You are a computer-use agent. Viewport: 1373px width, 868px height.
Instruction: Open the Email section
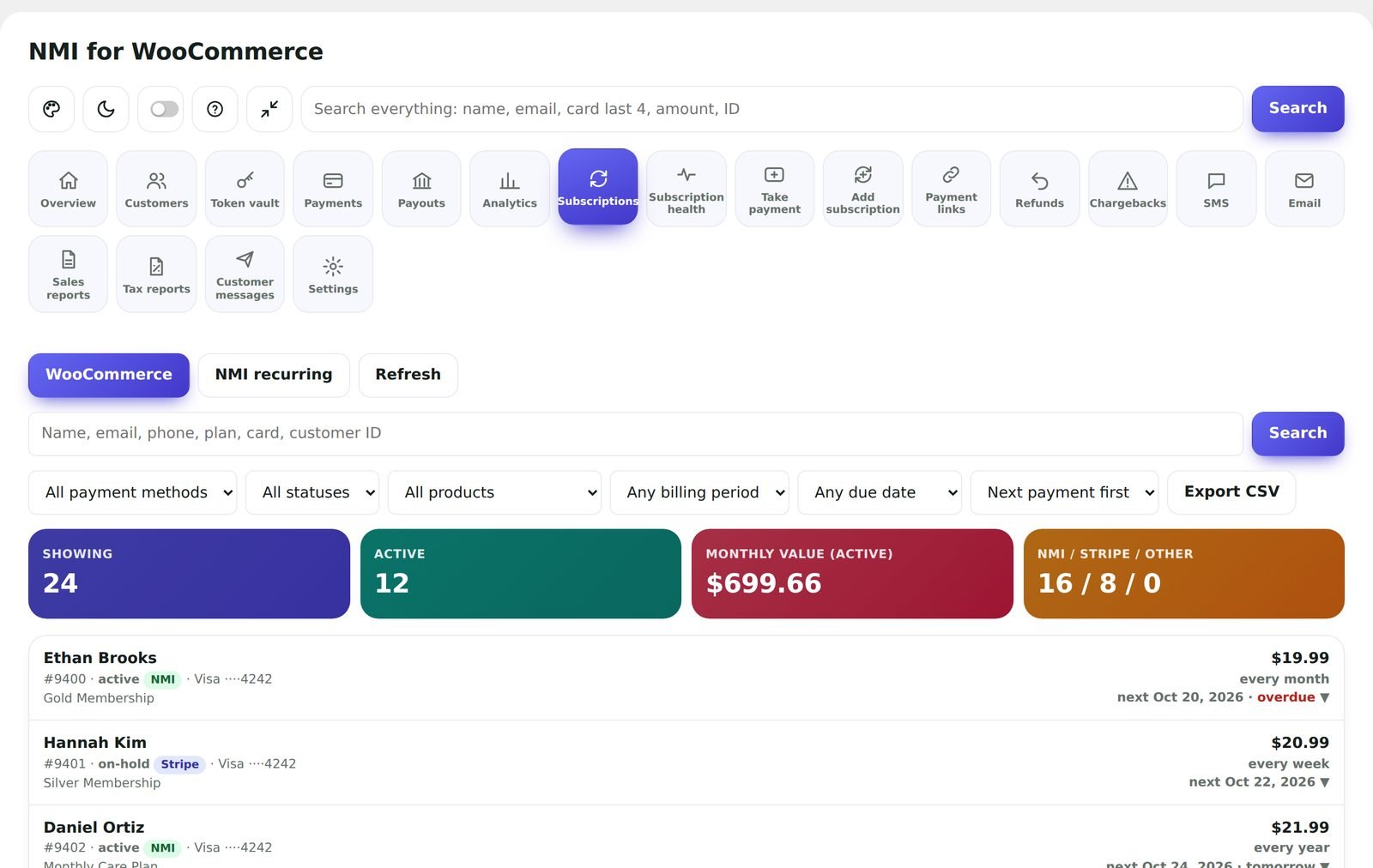coord(1304,189)
